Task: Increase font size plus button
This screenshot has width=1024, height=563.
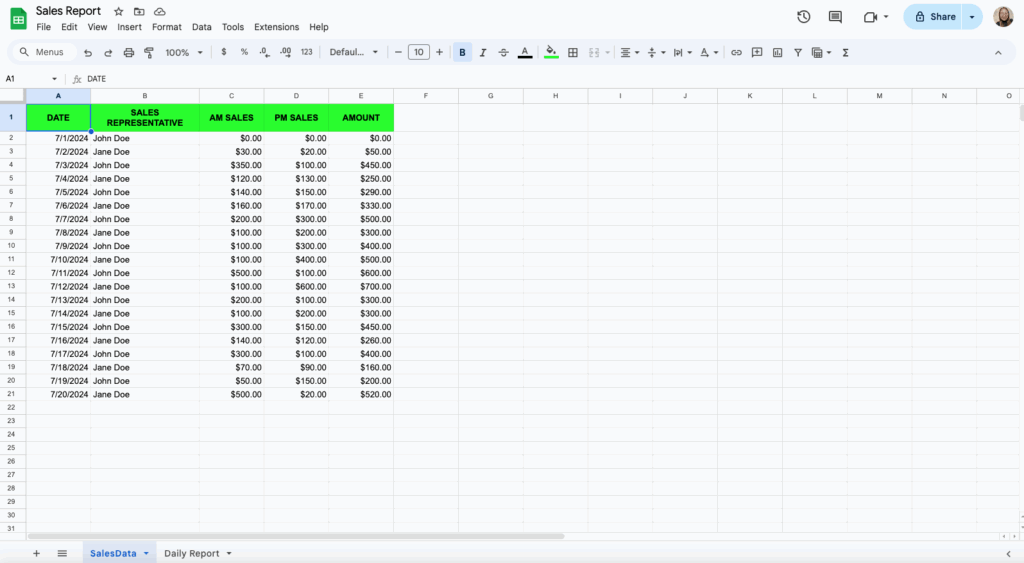Action: click(440, 52)
